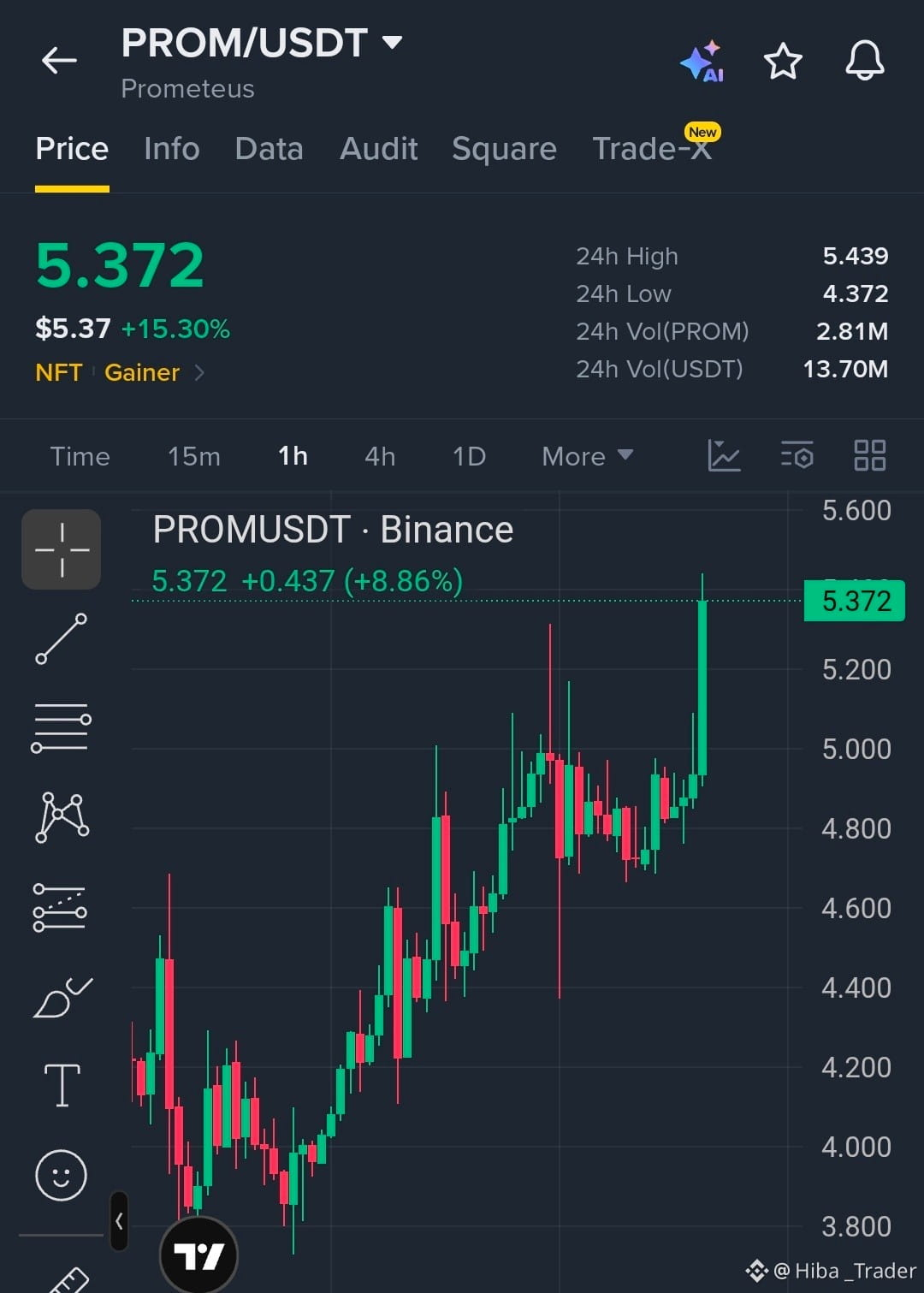Viewport: 924px width, 1293px height.
Task: Select the crosshair cursor tool
Action: (x=62, y=549)
